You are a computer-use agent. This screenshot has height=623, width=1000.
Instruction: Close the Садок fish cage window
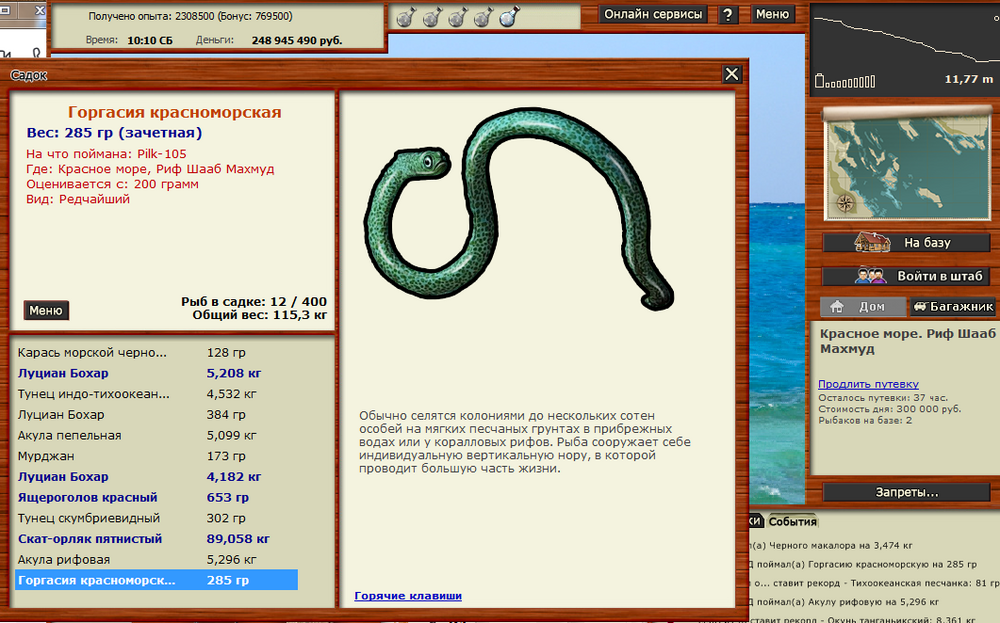pyautogui.click(x=732, y=75)
